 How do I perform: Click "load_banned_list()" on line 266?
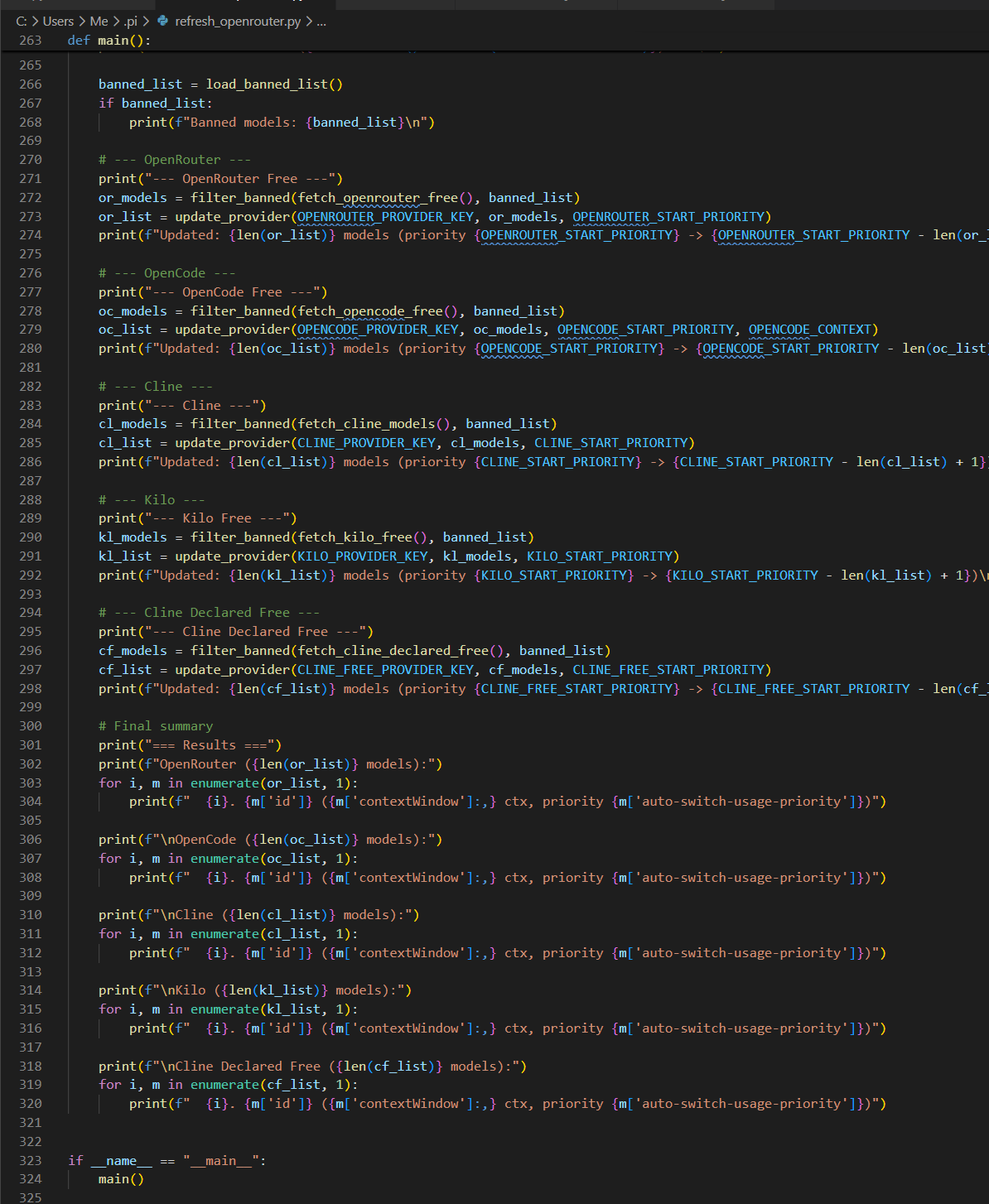click(x=274, y=84)
